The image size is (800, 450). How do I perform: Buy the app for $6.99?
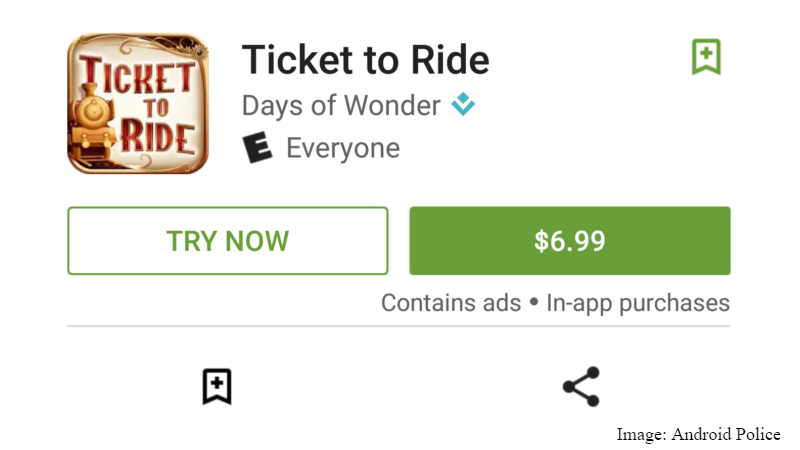[569, 240]
